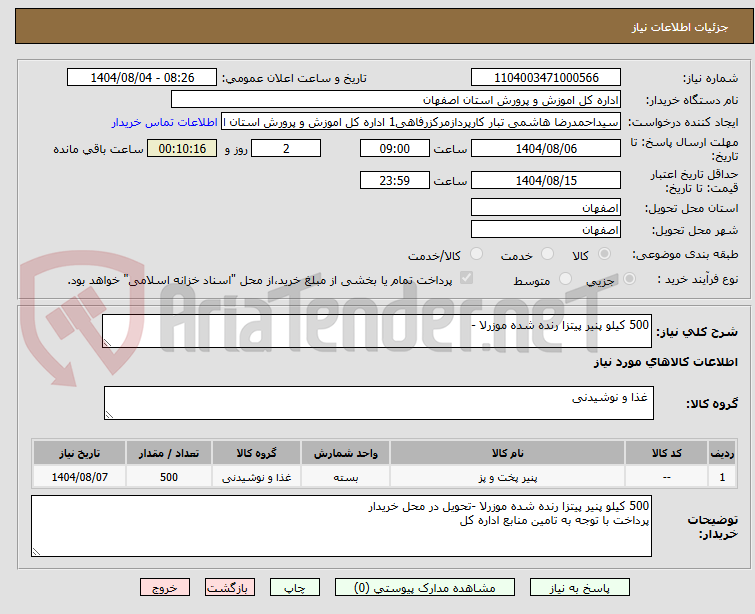Click the نام کالا column header

[508, 453]
